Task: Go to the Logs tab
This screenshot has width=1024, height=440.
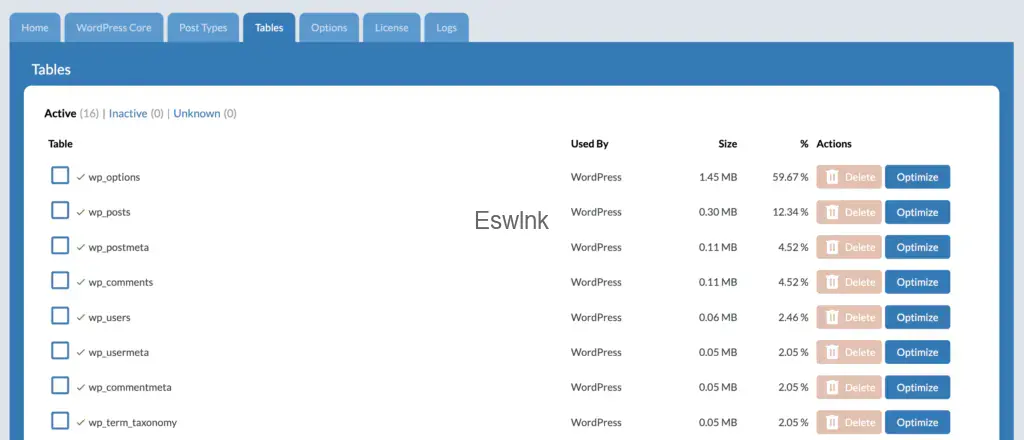Action: 446,28
